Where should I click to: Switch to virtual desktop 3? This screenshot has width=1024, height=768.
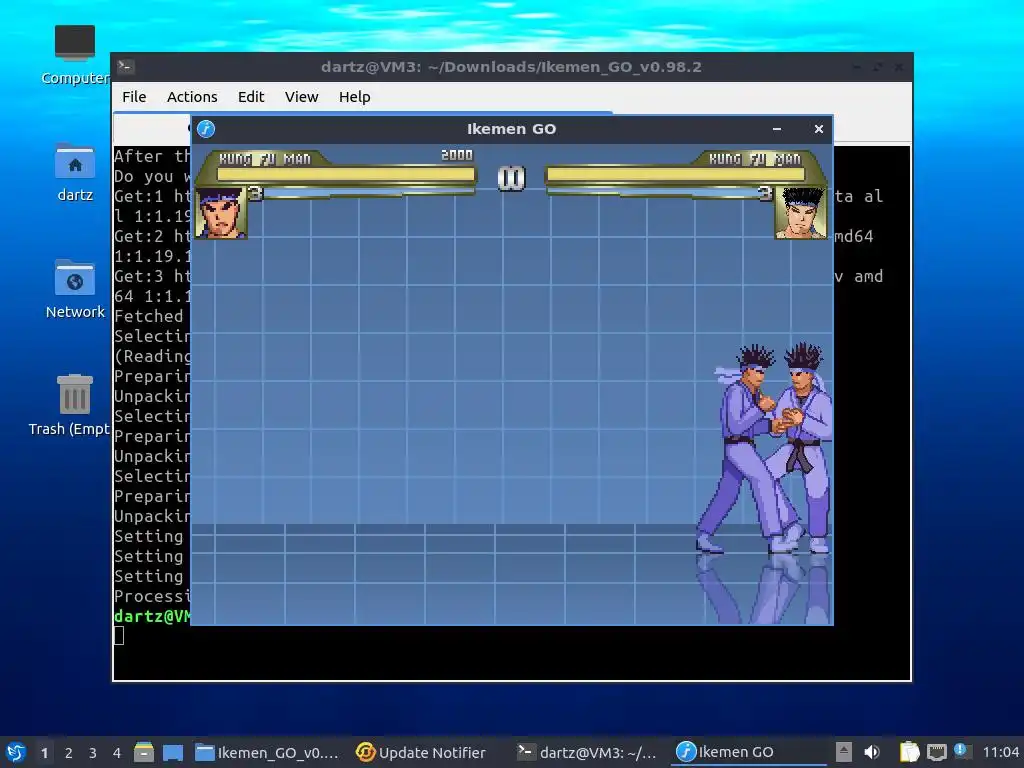[x=93, y=753]
